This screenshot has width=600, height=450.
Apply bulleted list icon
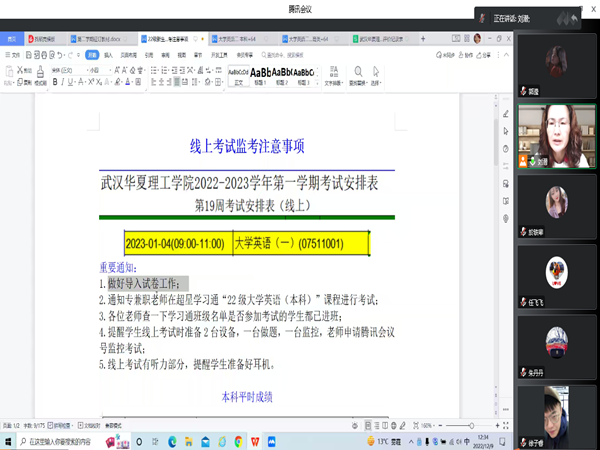pos(154,70)
